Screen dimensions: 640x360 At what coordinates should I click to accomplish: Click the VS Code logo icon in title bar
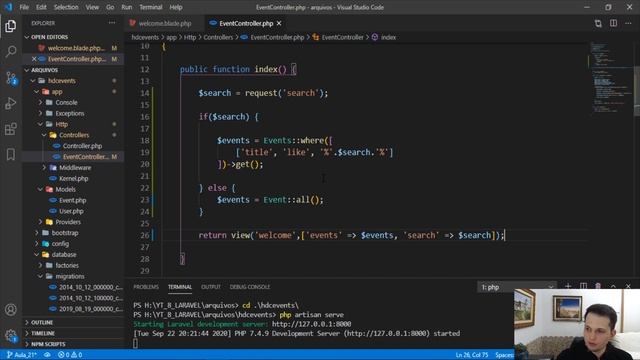(x=8, y=7)
